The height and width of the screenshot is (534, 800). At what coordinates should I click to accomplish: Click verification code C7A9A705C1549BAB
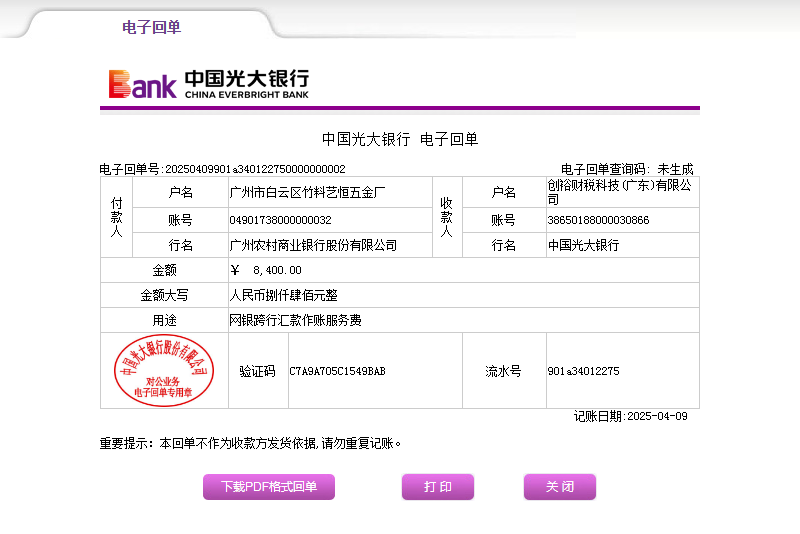(x=337, y=371)
